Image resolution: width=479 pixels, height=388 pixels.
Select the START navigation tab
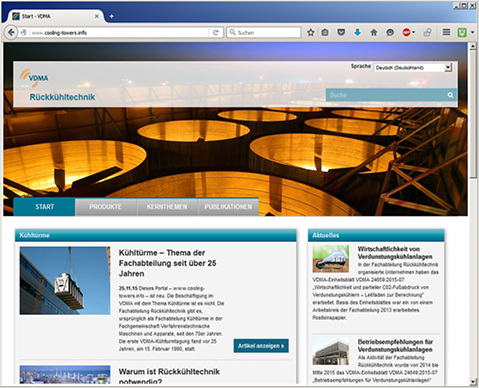pyautogui.click(x=44, y=207)
